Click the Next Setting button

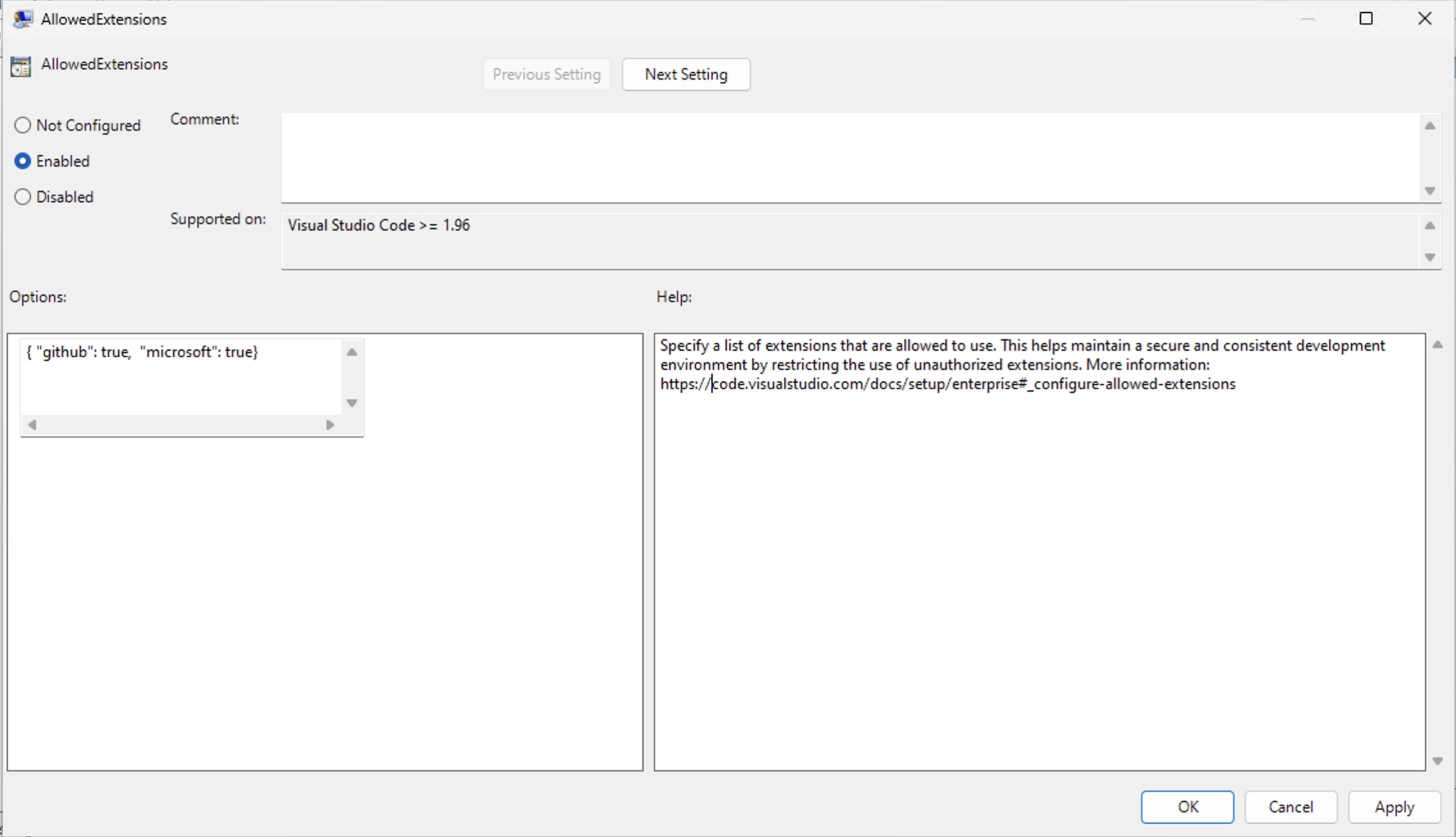pyautogui.click(x=686, y=74)
